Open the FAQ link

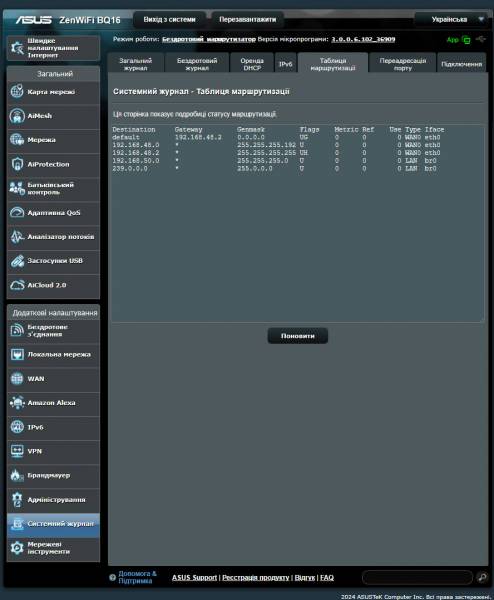point(327,577)
